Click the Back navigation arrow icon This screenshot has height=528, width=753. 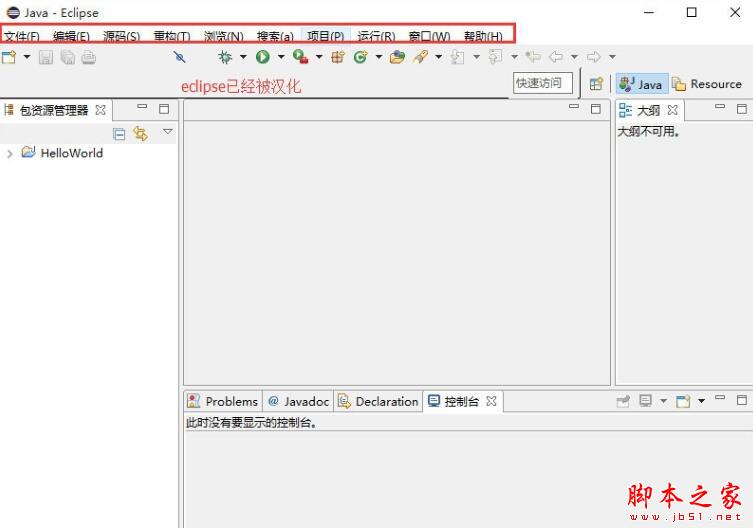(556, 57)
